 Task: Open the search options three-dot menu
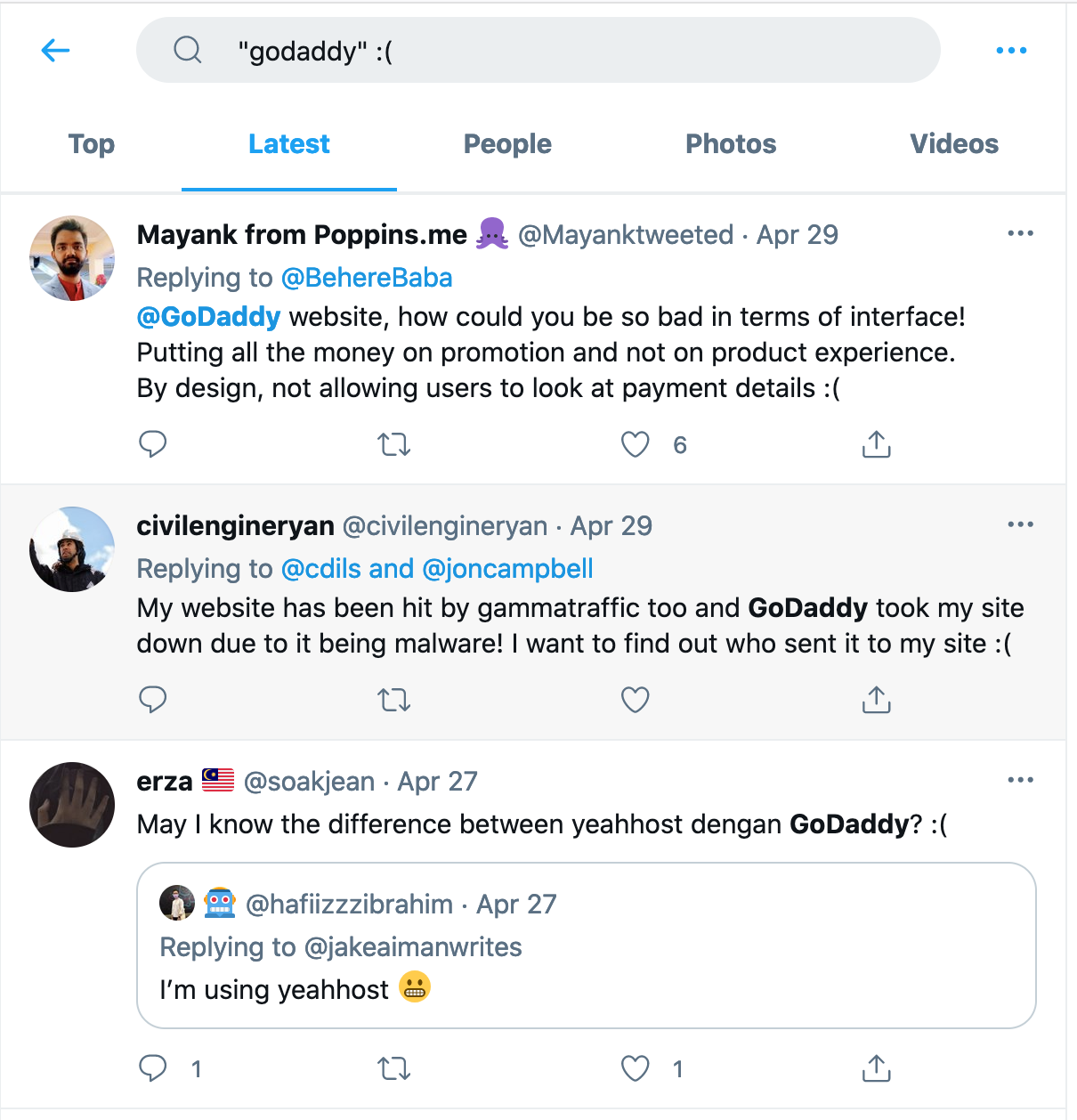[1011, 51]
